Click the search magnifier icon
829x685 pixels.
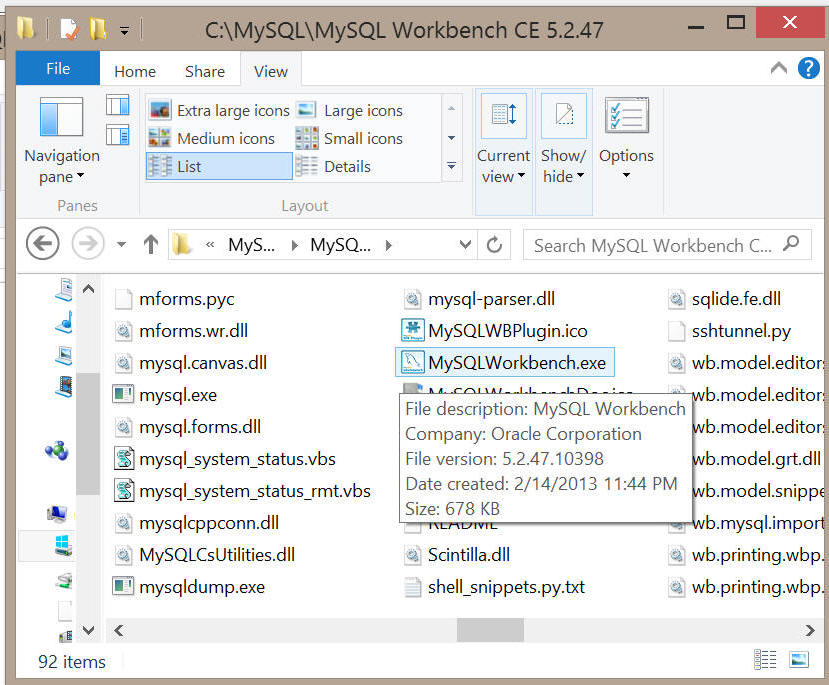tap(791, 244)
